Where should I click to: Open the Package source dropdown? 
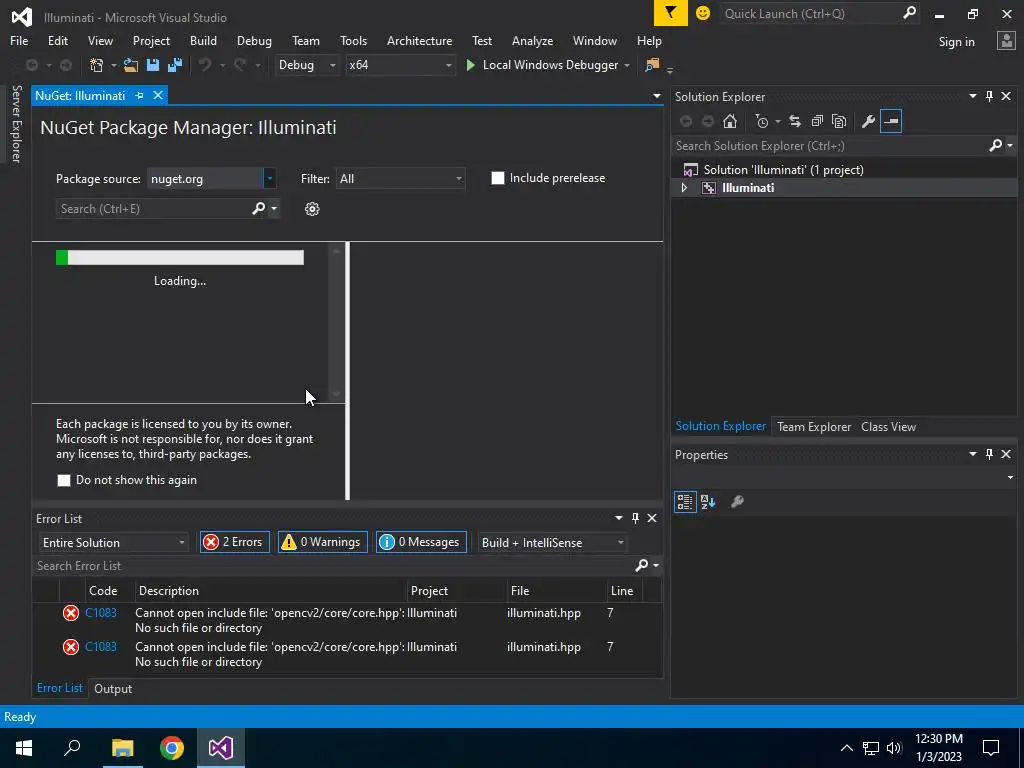click(269, 178)
